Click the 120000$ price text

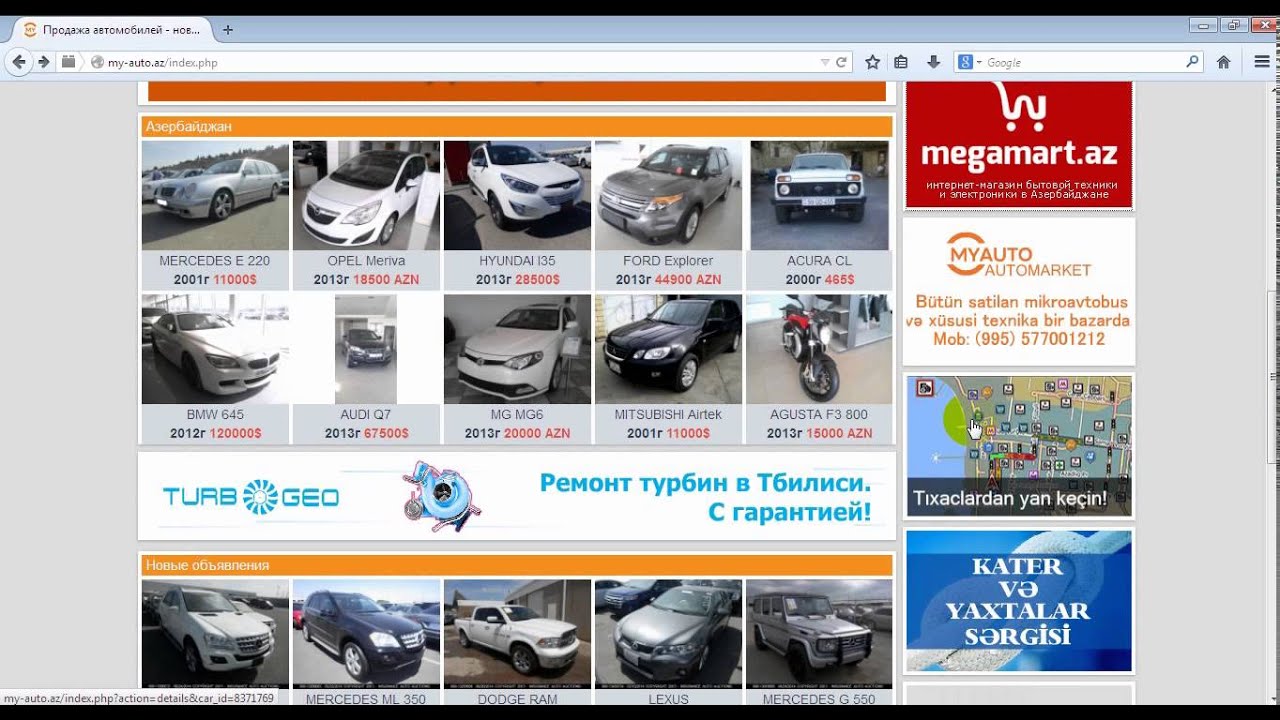(x=234, y=434)
